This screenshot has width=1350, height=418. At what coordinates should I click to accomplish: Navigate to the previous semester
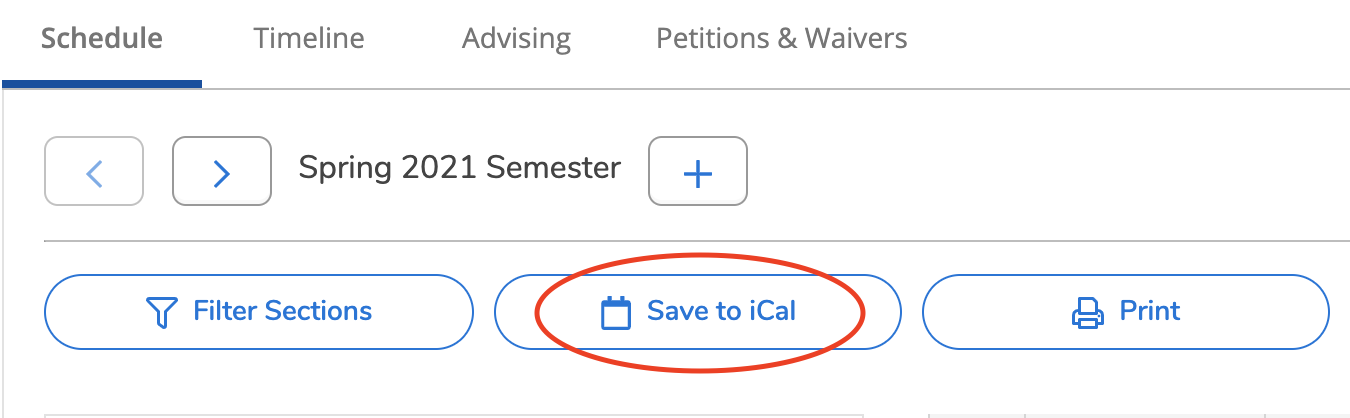(x=94, y=172)
